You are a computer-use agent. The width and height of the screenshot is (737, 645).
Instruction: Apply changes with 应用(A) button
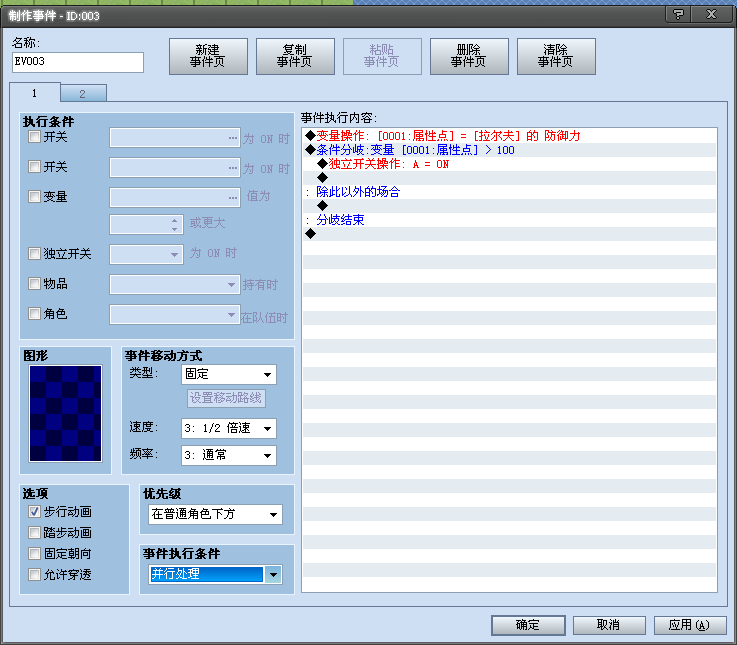(x=690, y=625)
